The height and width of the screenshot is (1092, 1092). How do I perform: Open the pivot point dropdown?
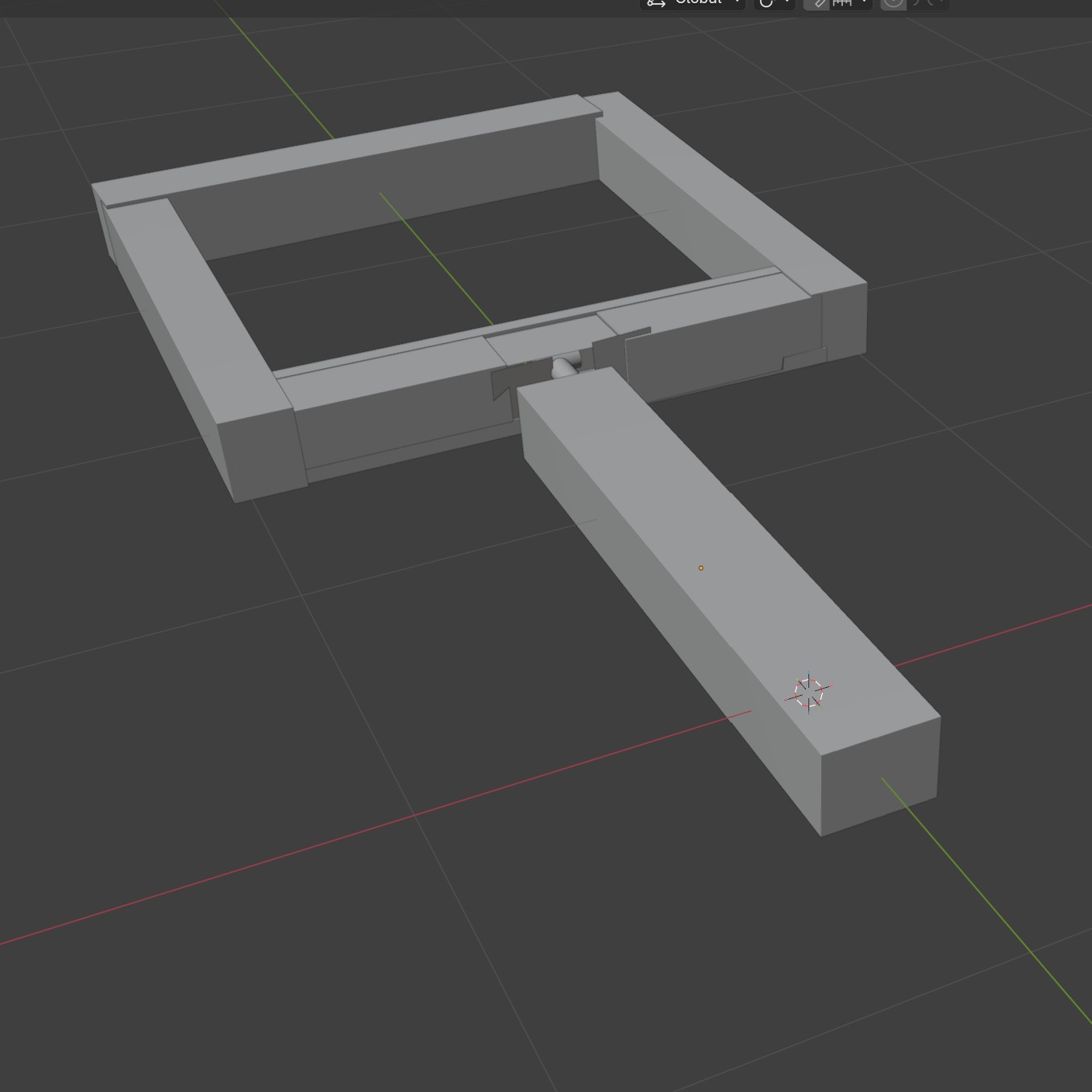(774, 4)
